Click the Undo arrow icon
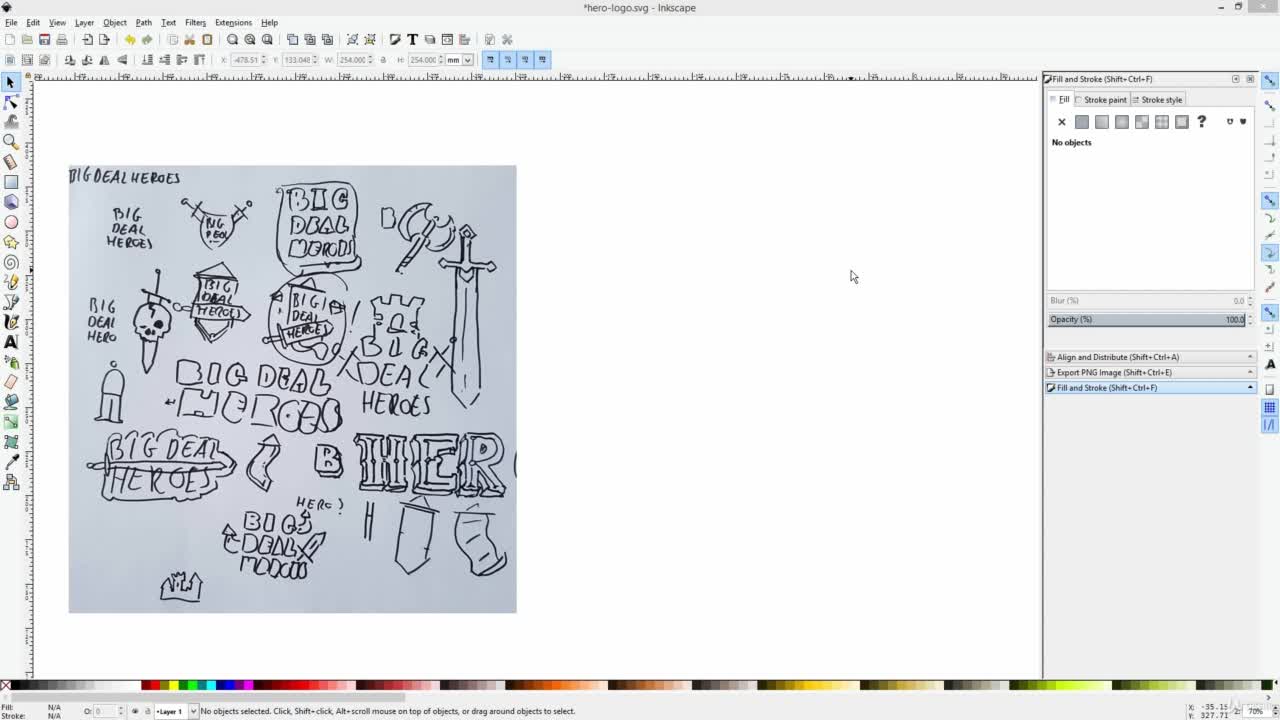 point(129,39)
